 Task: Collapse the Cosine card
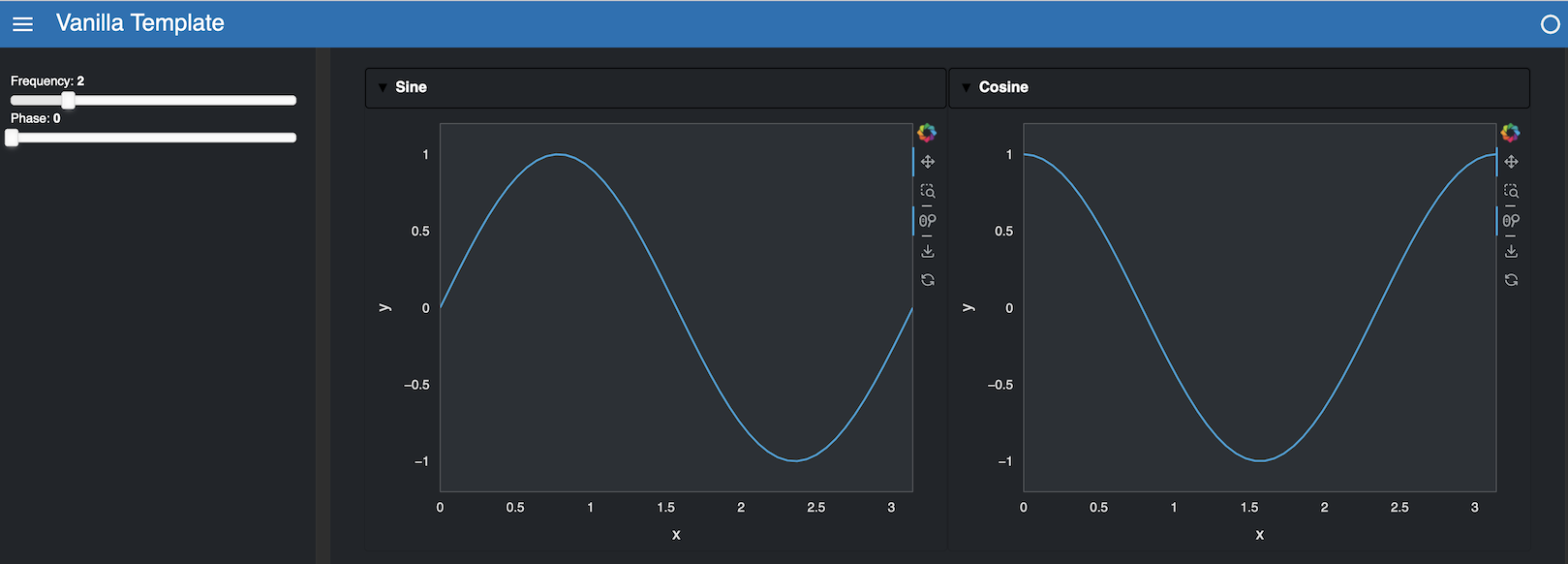pos(966,87)
